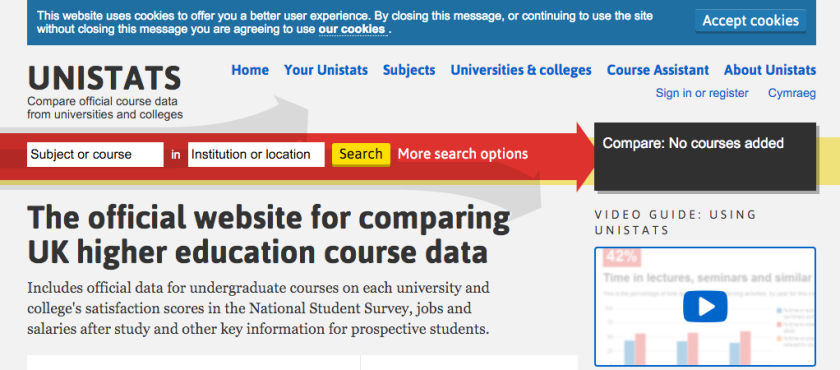Focus the Institution or location field
This screenshot has width=840, height=370.
pyautogui.click(x=256, y=155)
